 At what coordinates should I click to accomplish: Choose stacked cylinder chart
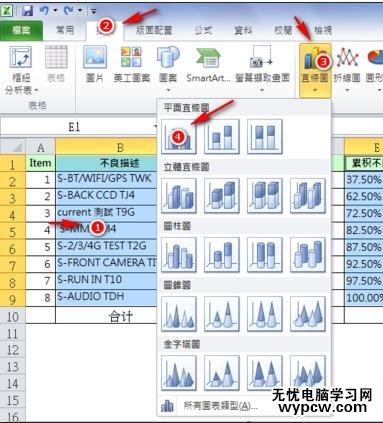coord(222,255)
